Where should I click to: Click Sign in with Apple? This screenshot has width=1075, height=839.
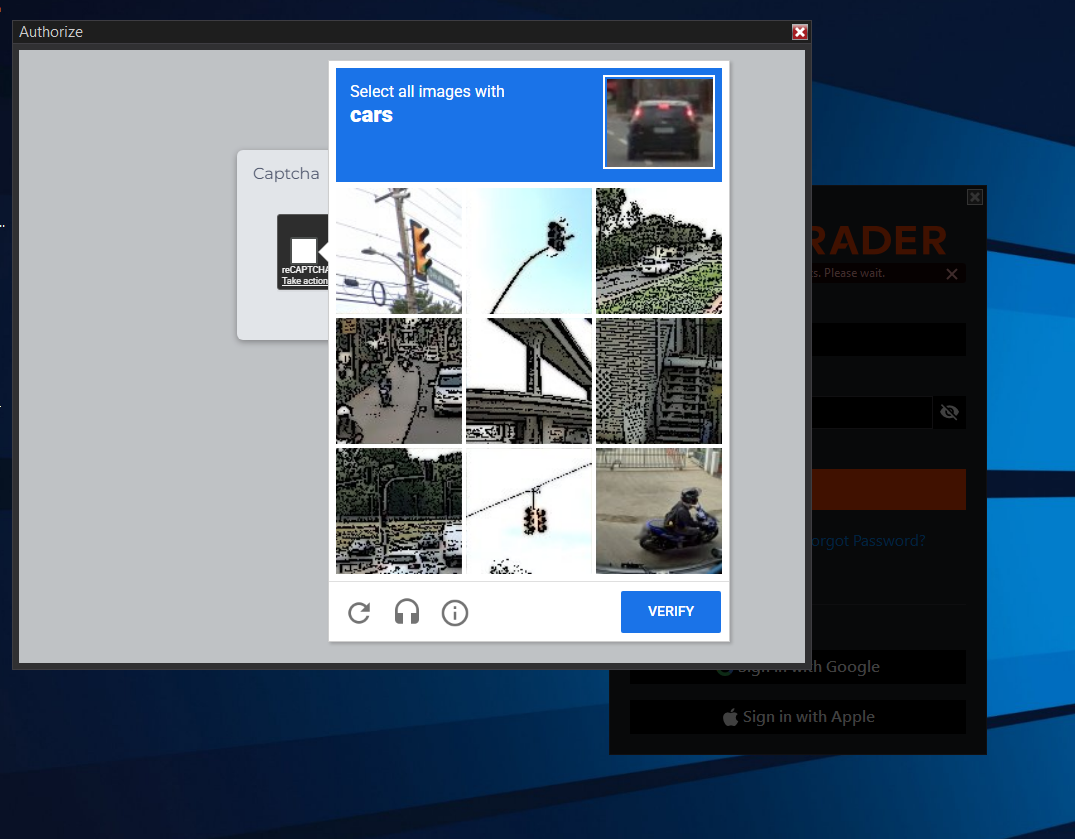tap(798, 717)
